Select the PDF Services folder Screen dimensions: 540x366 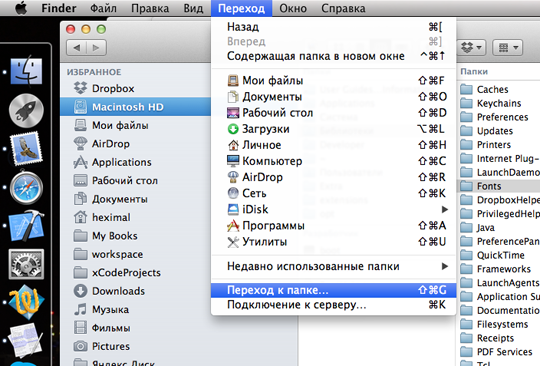coord(499,352)
